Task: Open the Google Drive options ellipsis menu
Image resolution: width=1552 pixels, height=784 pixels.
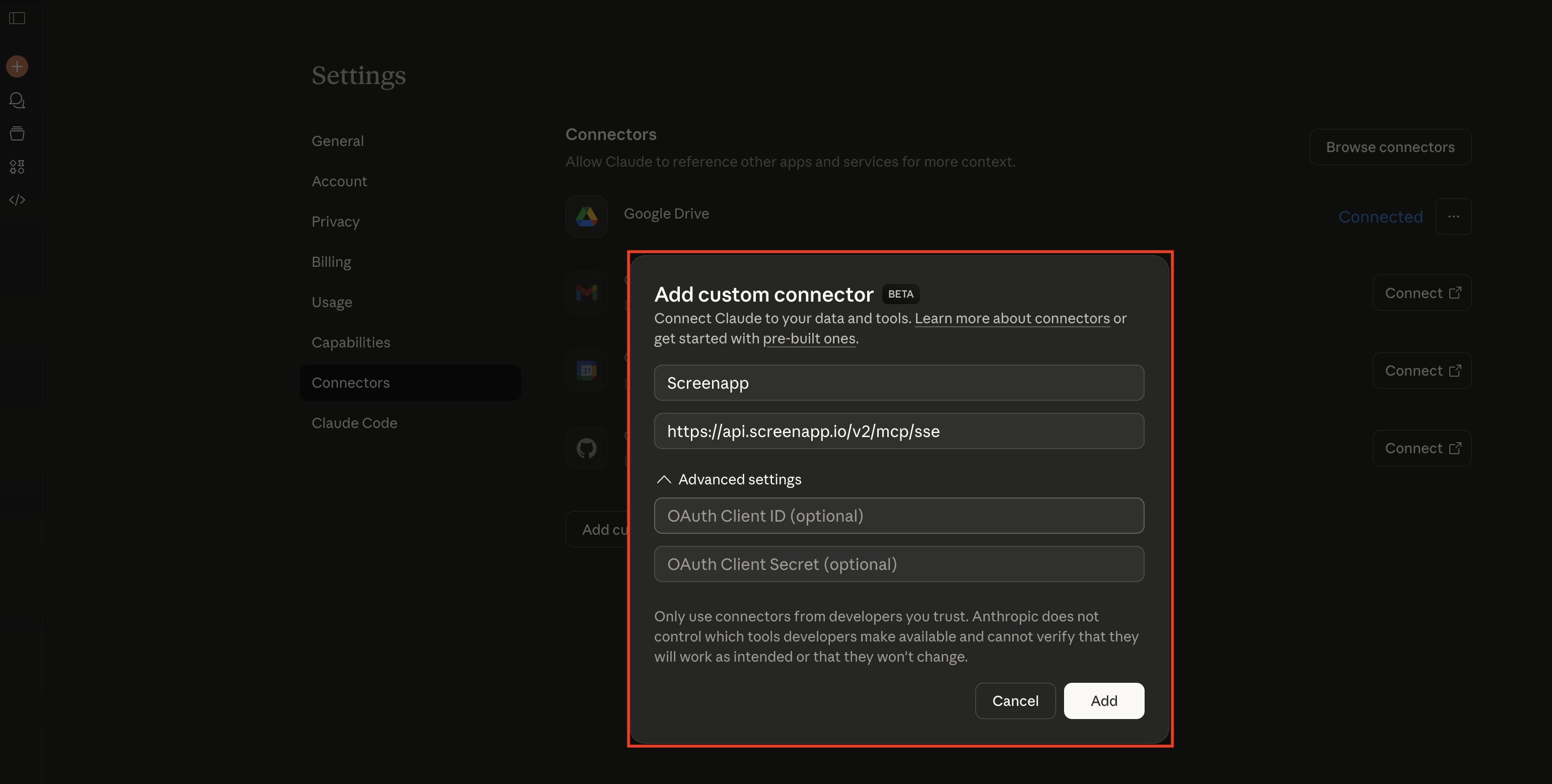Action: coord(1454,217)
